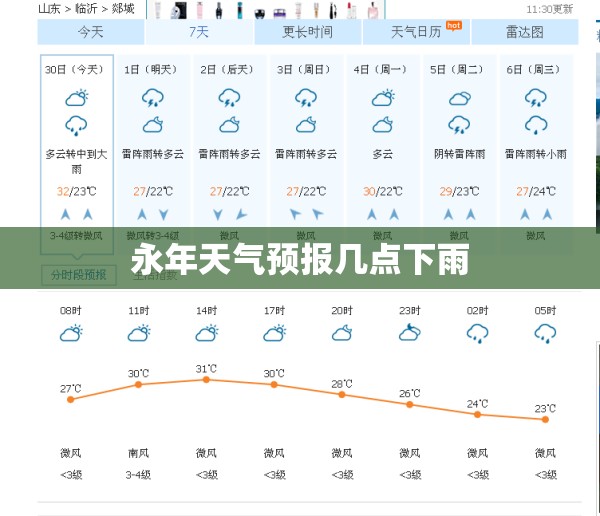Switch to the 7天 forecast tab
Viewport: 600px width, 516px height.
pyautogui.click(x=199, y=32)
